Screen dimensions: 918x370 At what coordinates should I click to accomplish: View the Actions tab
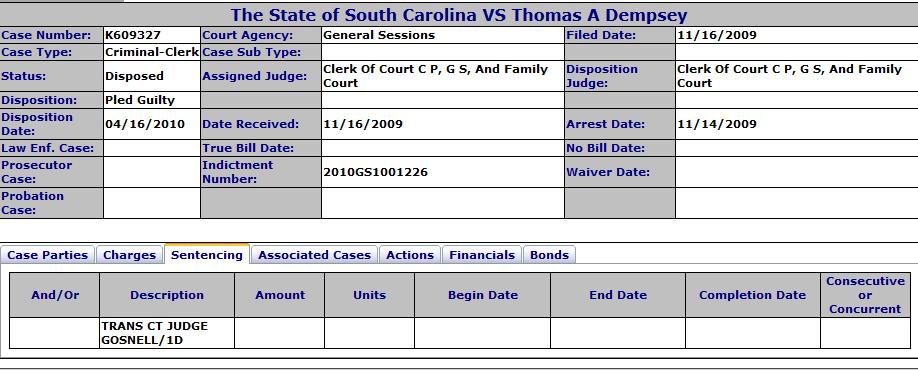tap(410, 255)
